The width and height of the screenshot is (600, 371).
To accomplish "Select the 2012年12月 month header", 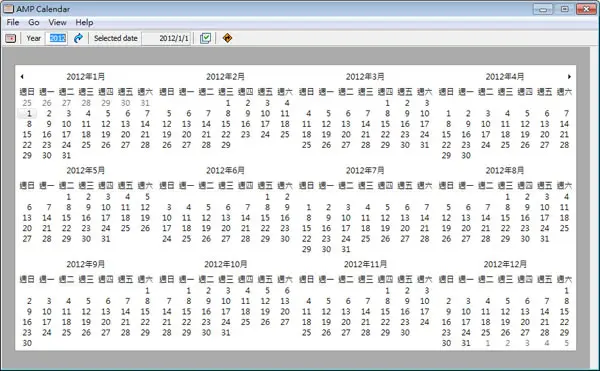I will coord(505,264).
